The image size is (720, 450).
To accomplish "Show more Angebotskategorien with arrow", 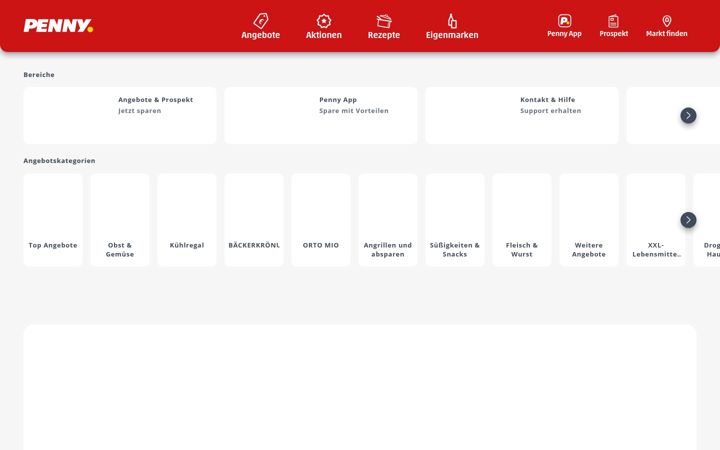I will pos(688,220).
